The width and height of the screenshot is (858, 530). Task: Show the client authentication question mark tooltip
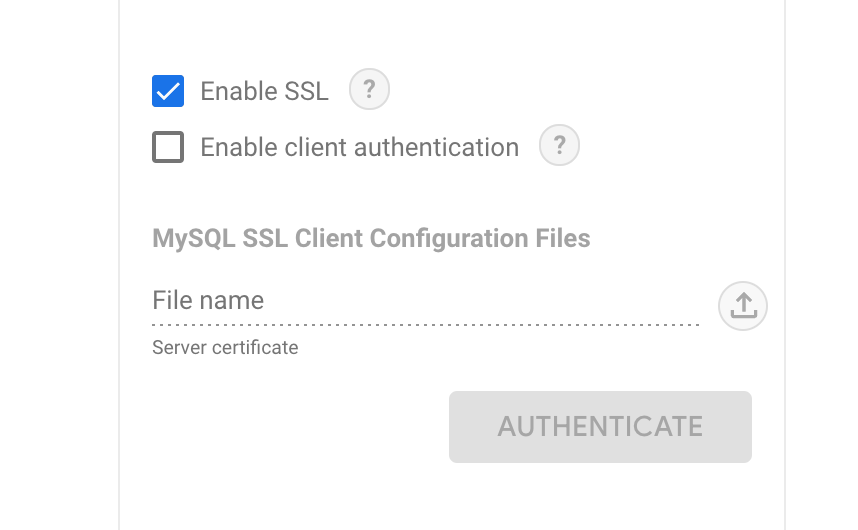click(x=559, y=146)
